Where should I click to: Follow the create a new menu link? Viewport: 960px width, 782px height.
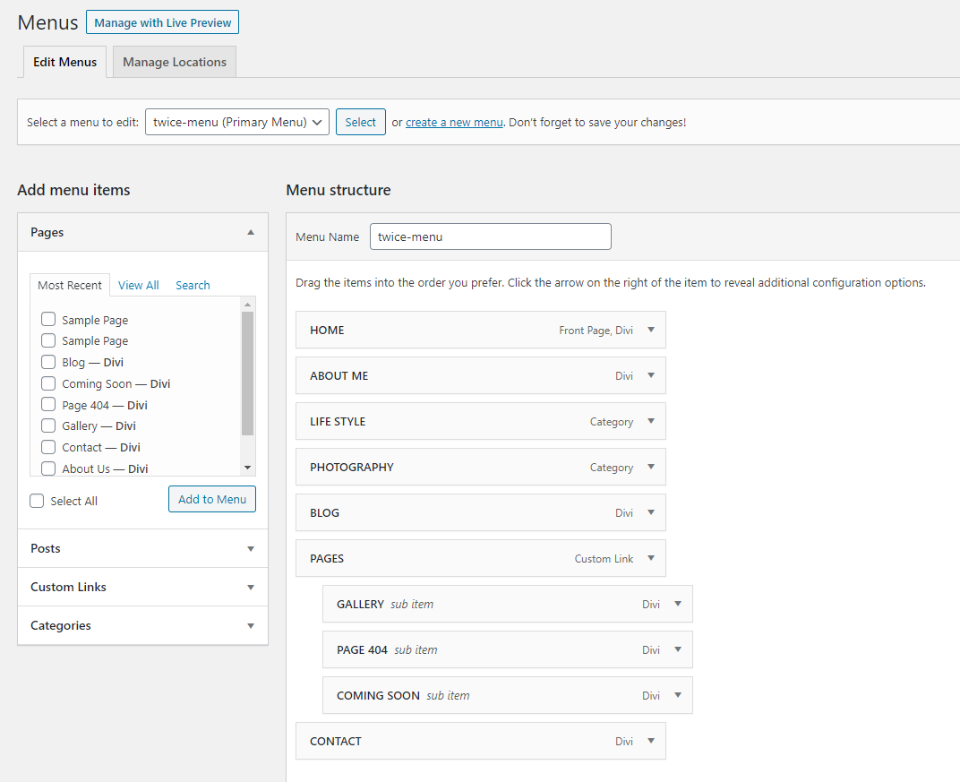click(x=454, y=123)
